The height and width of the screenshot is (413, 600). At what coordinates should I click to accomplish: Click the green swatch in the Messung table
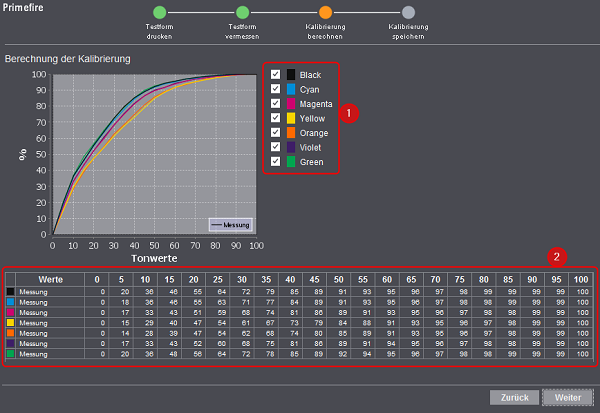[x=10, y=353]
